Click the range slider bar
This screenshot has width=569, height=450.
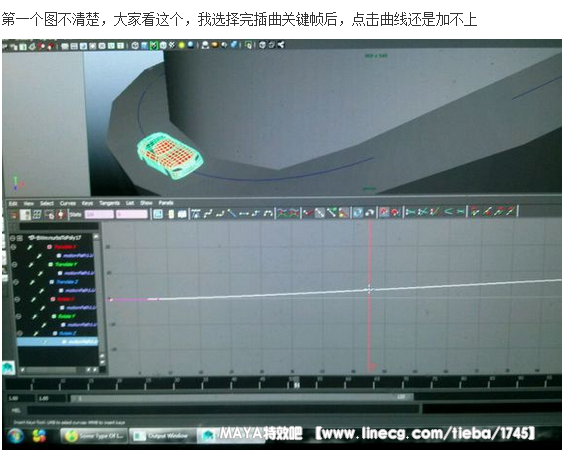click(x=242, y=398)
